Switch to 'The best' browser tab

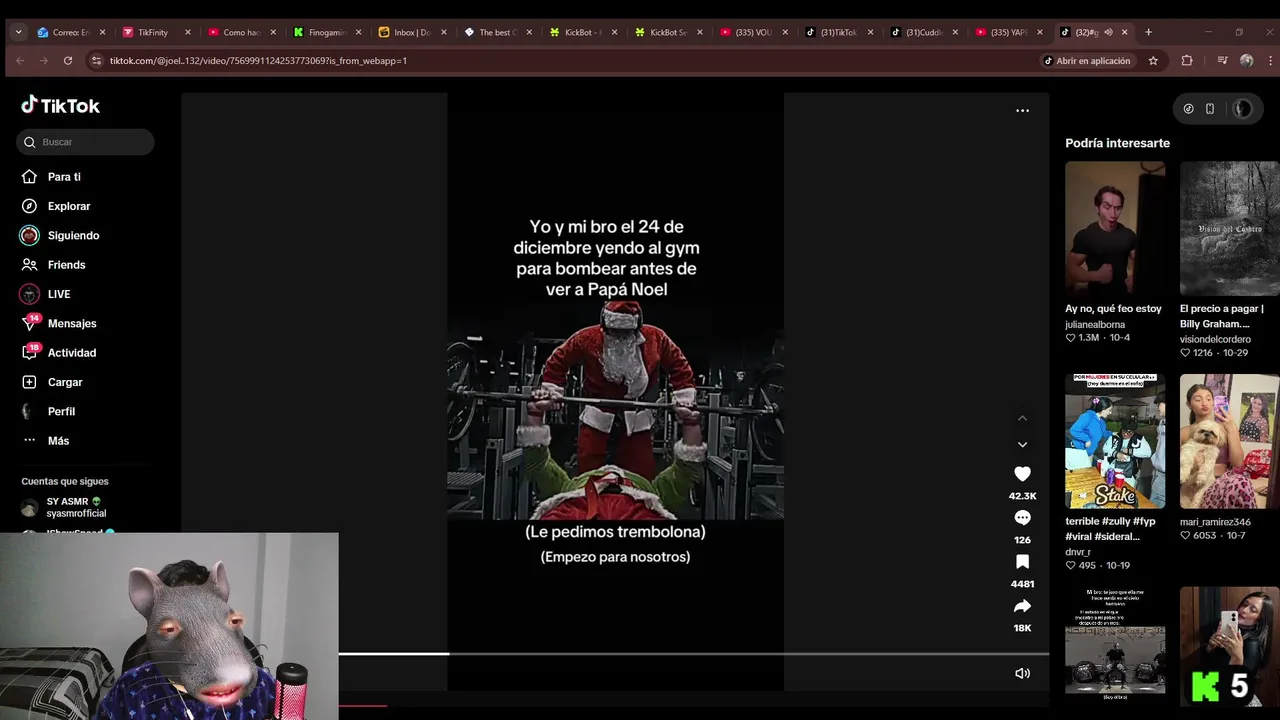click(x=497, y=32)
